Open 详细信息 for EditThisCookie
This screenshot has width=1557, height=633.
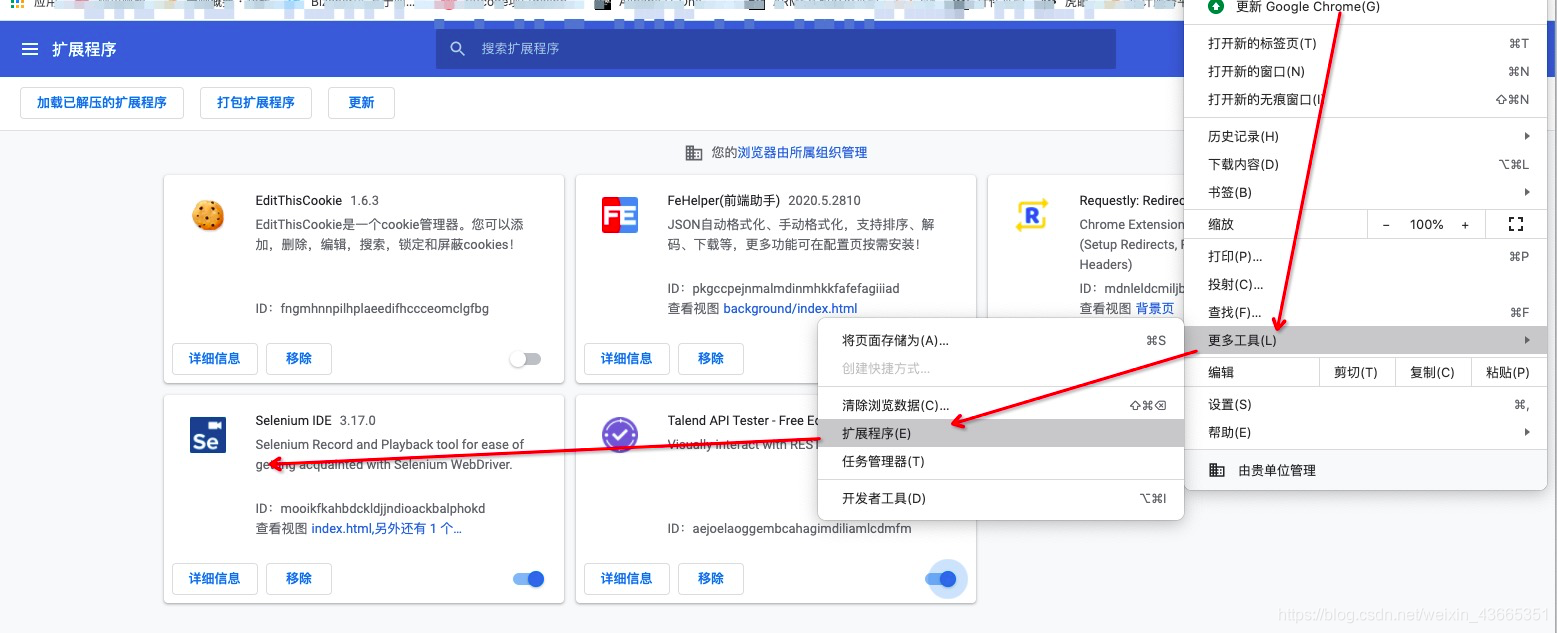click(215, 359)
